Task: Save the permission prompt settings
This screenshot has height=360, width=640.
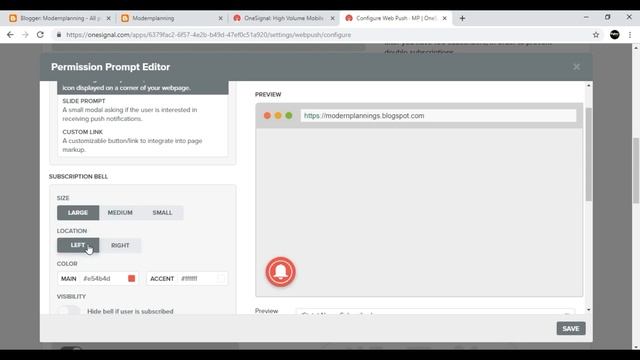Action: coord(571,329)
